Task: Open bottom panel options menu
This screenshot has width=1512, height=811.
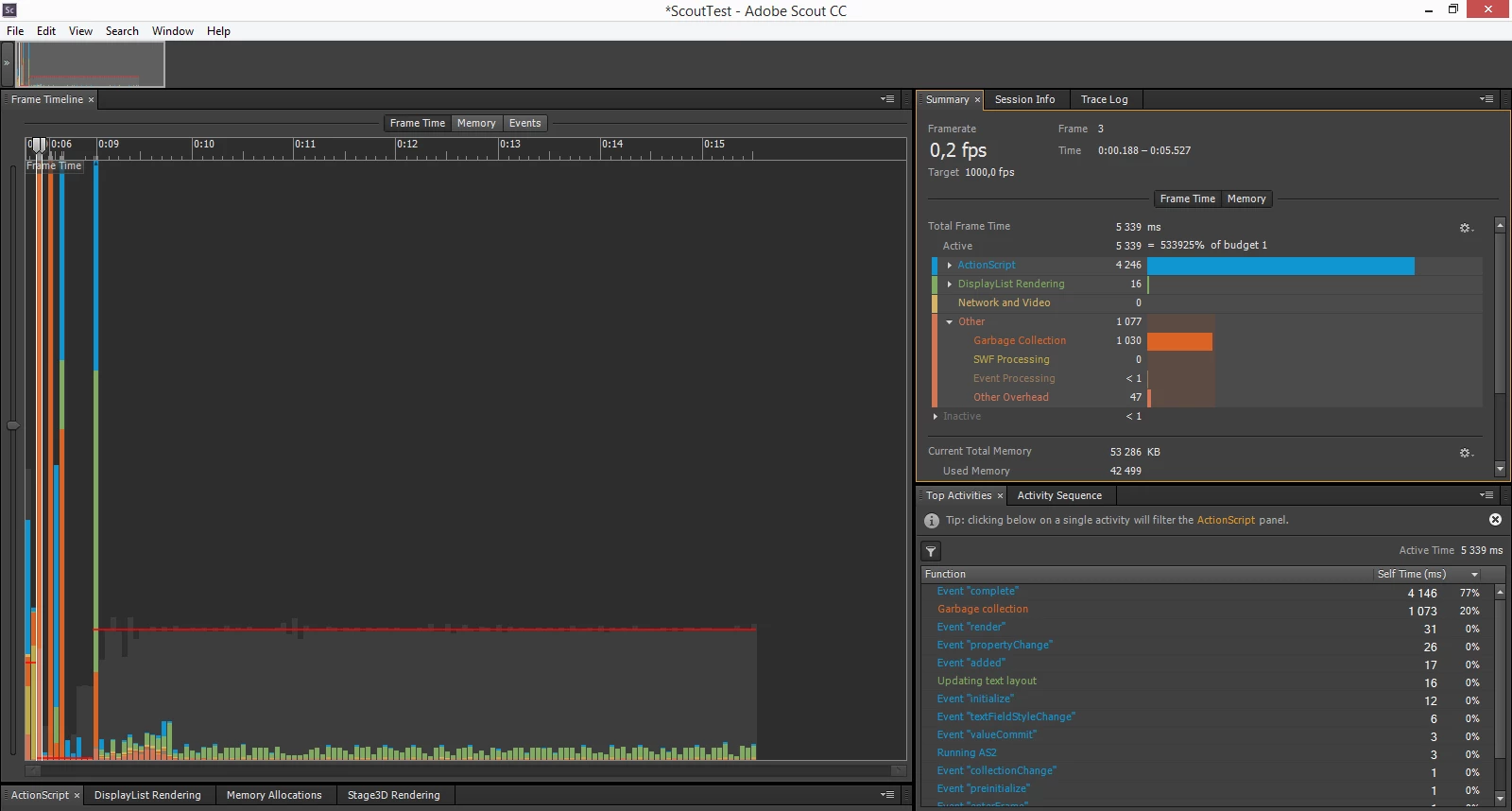Action: pyautogui.click(x=887, y=795)
